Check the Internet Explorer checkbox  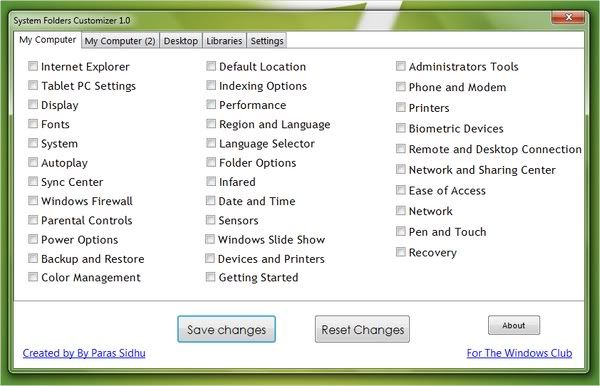pos(33,66)
